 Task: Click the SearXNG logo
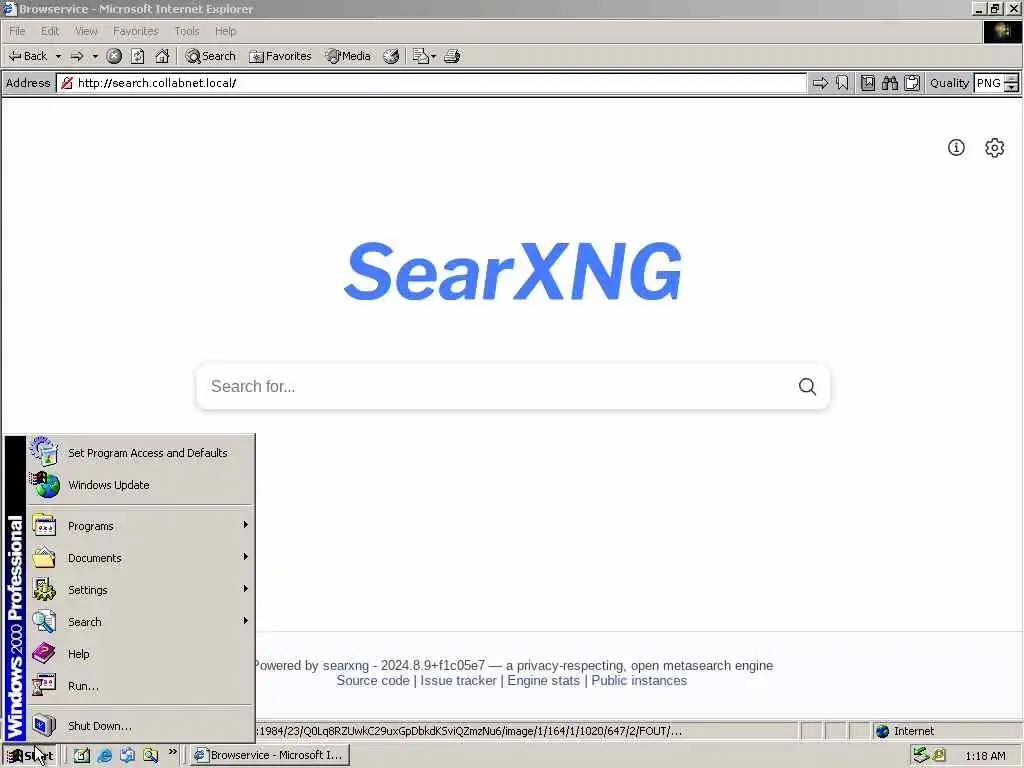point(513,271)
